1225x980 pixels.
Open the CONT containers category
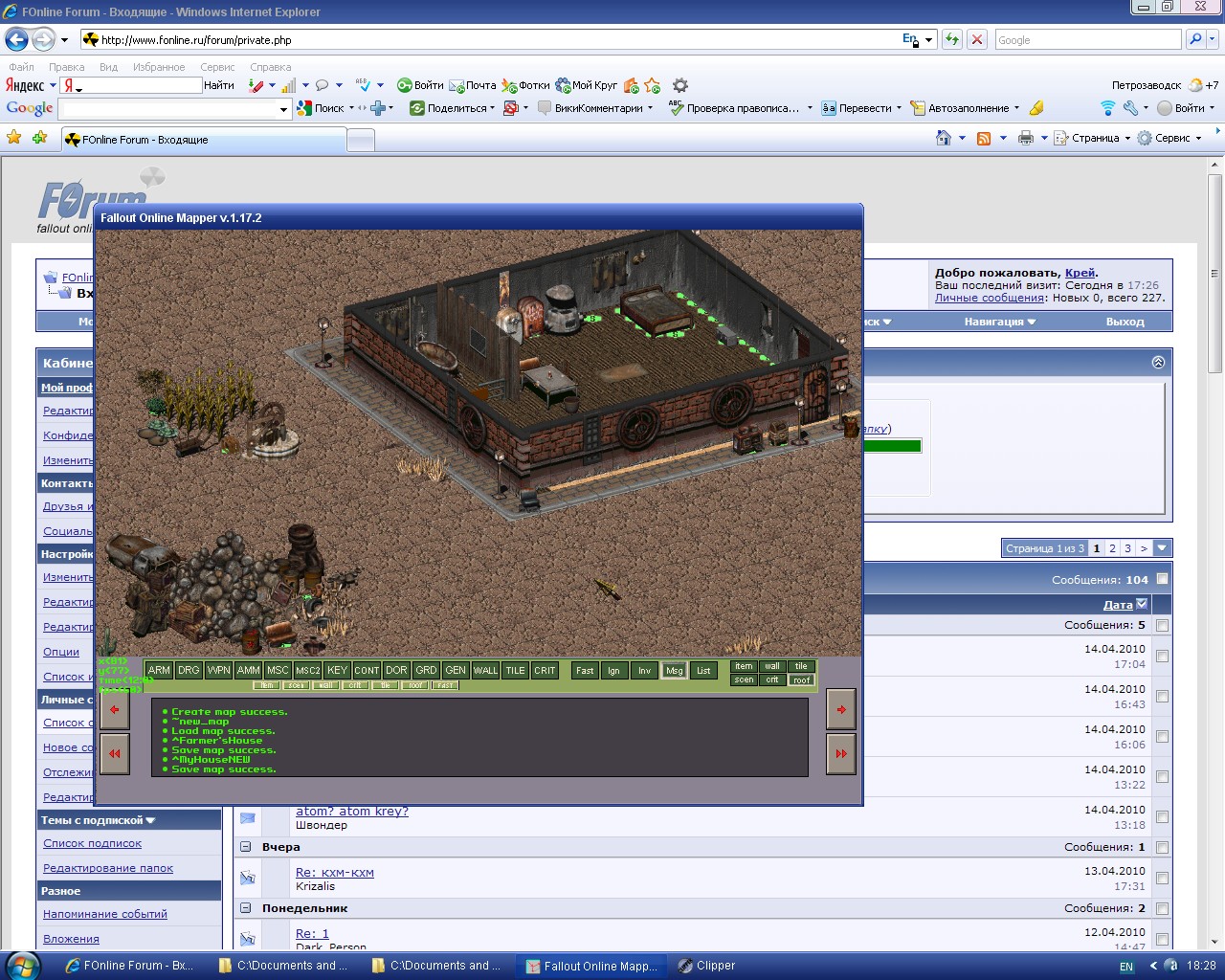[x=367, y=670]
